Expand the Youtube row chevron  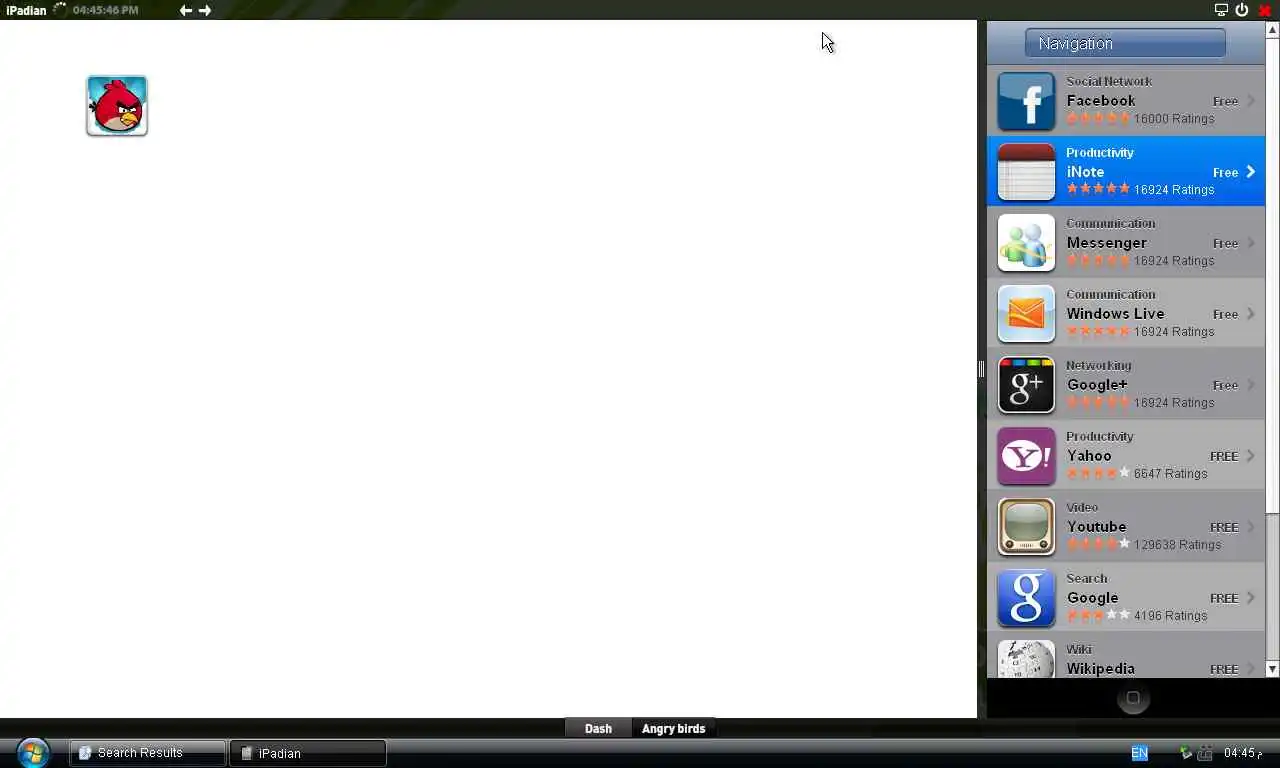[1250, 527]
